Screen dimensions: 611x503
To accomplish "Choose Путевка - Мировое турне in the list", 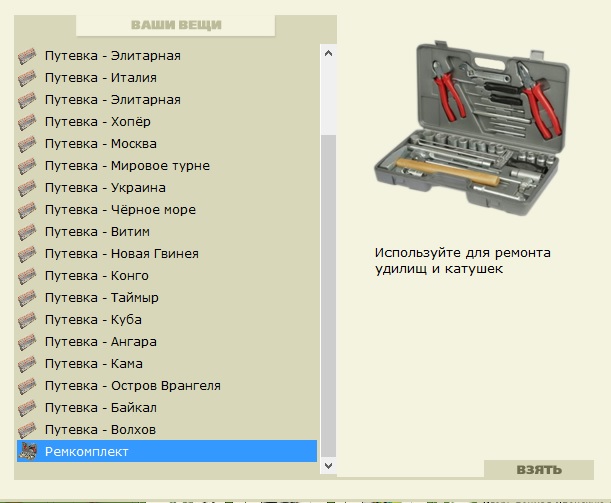I will pyautogui.click(x=167, y=166).
